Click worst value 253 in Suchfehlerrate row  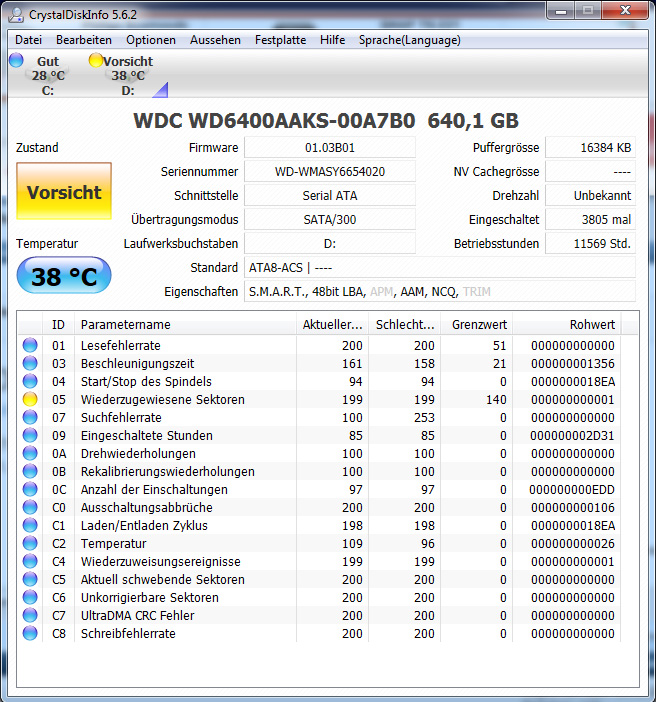coord(424,418)
